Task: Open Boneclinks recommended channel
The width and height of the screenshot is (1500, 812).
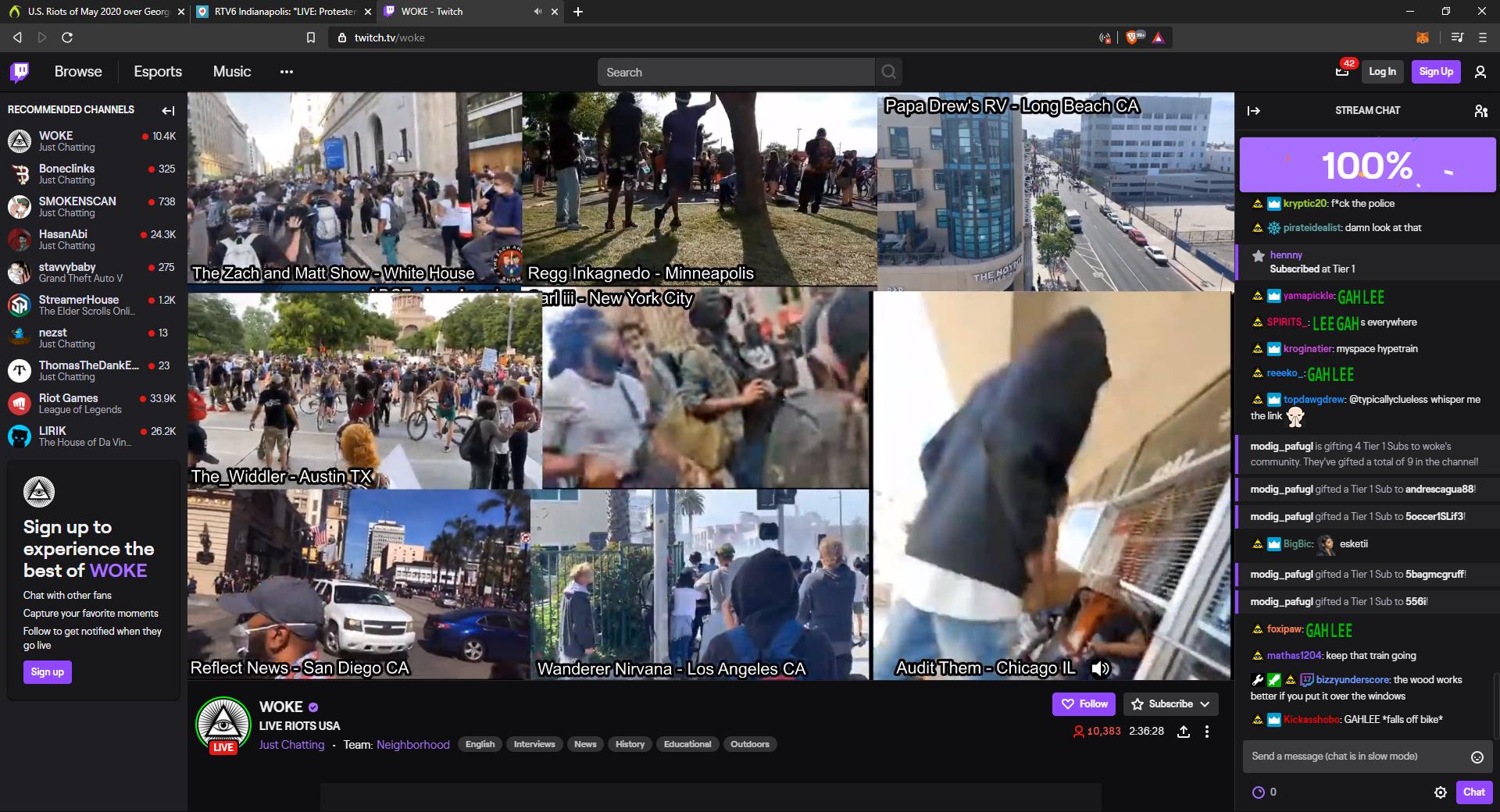Action: pos(92,174)
